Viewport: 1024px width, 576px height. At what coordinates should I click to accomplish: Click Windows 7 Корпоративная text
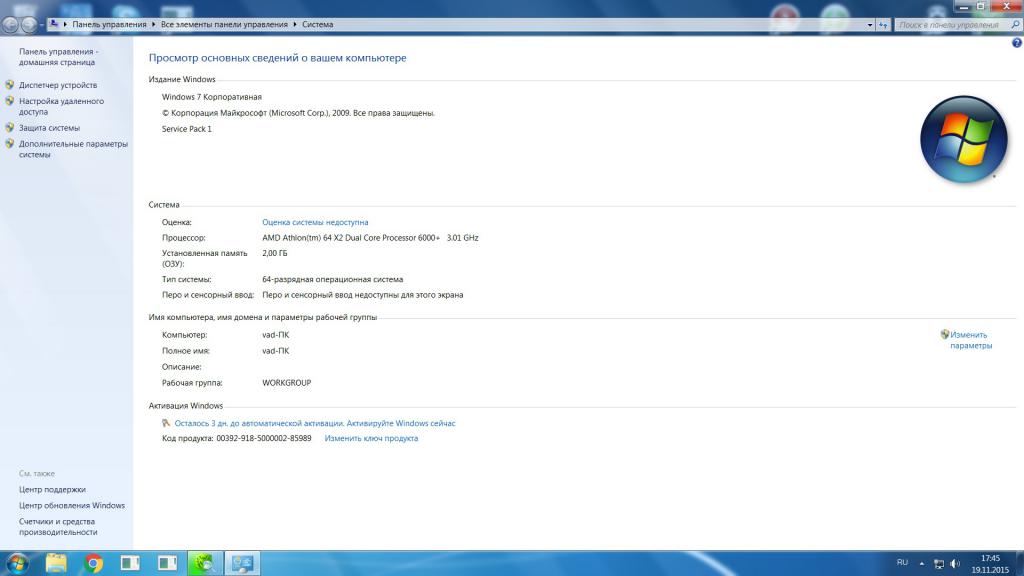[x=212, y=97]
